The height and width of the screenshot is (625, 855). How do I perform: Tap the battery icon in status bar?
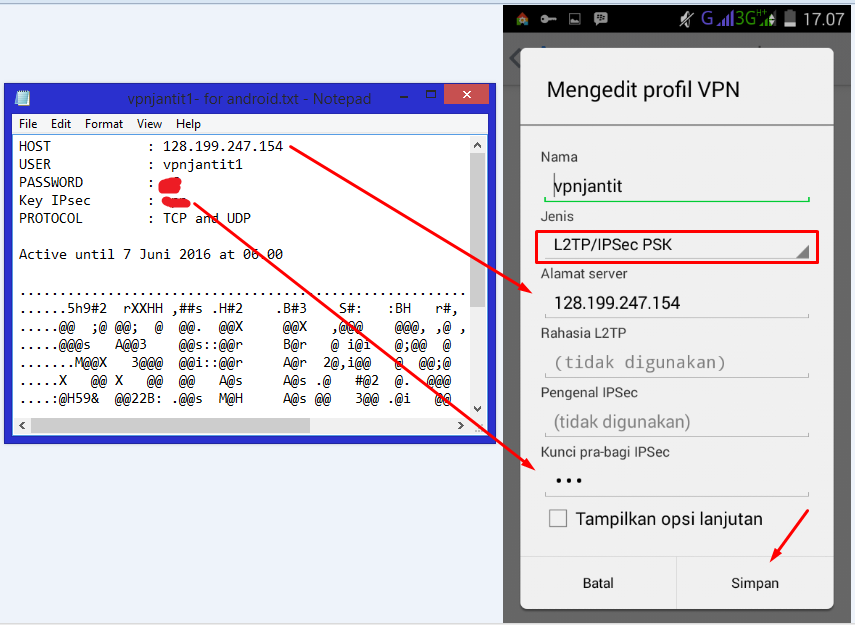pyautogui.click(x=790, y=19)
